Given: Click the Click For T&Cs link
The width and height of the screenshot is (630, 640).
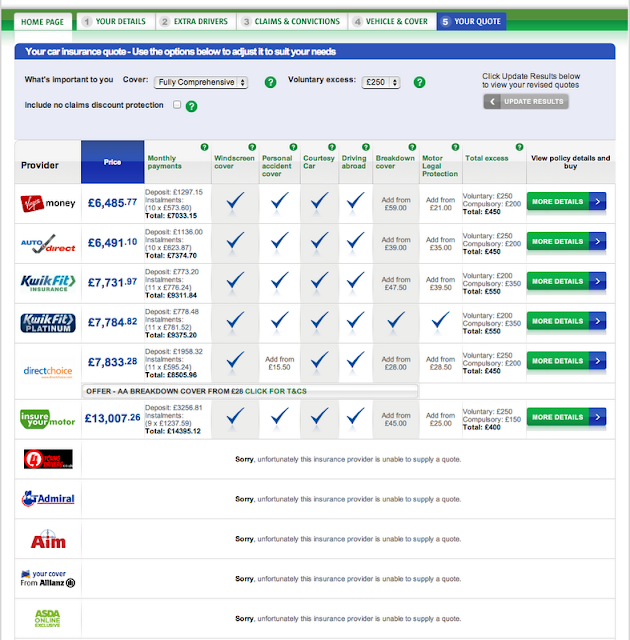Looking at the screenshot, I should click(275, 391).
